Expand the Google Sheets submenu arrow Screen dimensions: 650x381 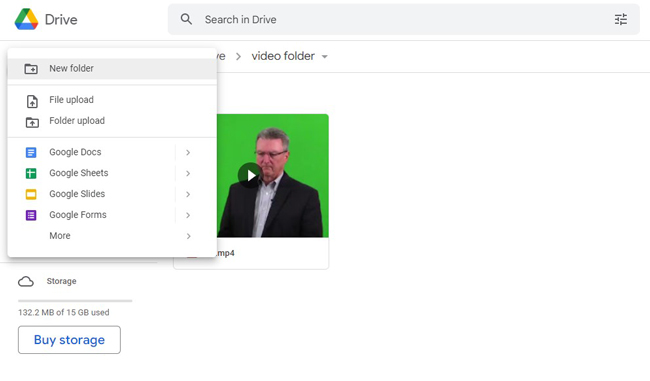(x=188, y=173)
